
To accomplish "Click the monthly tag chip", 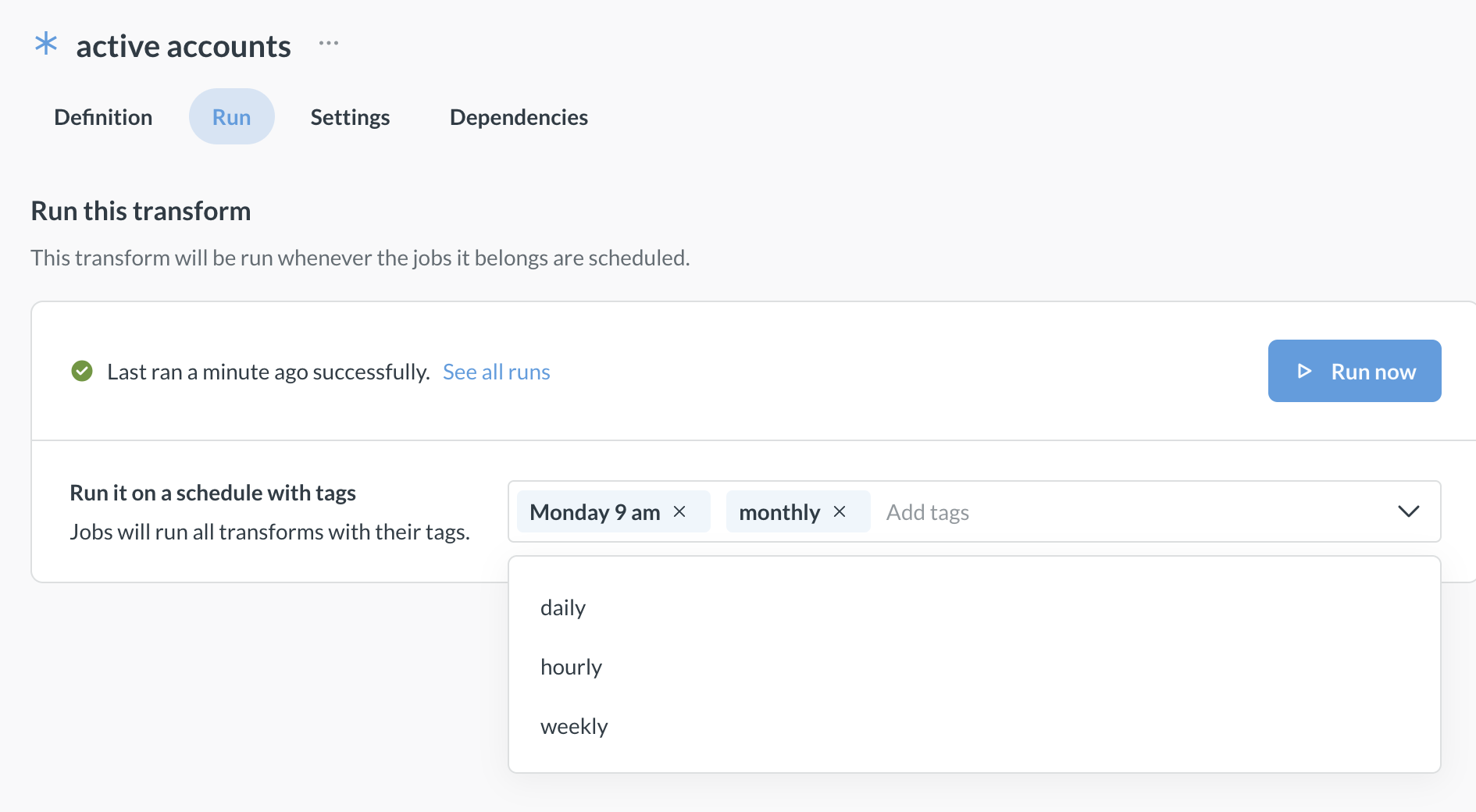I will pos(779,512).
